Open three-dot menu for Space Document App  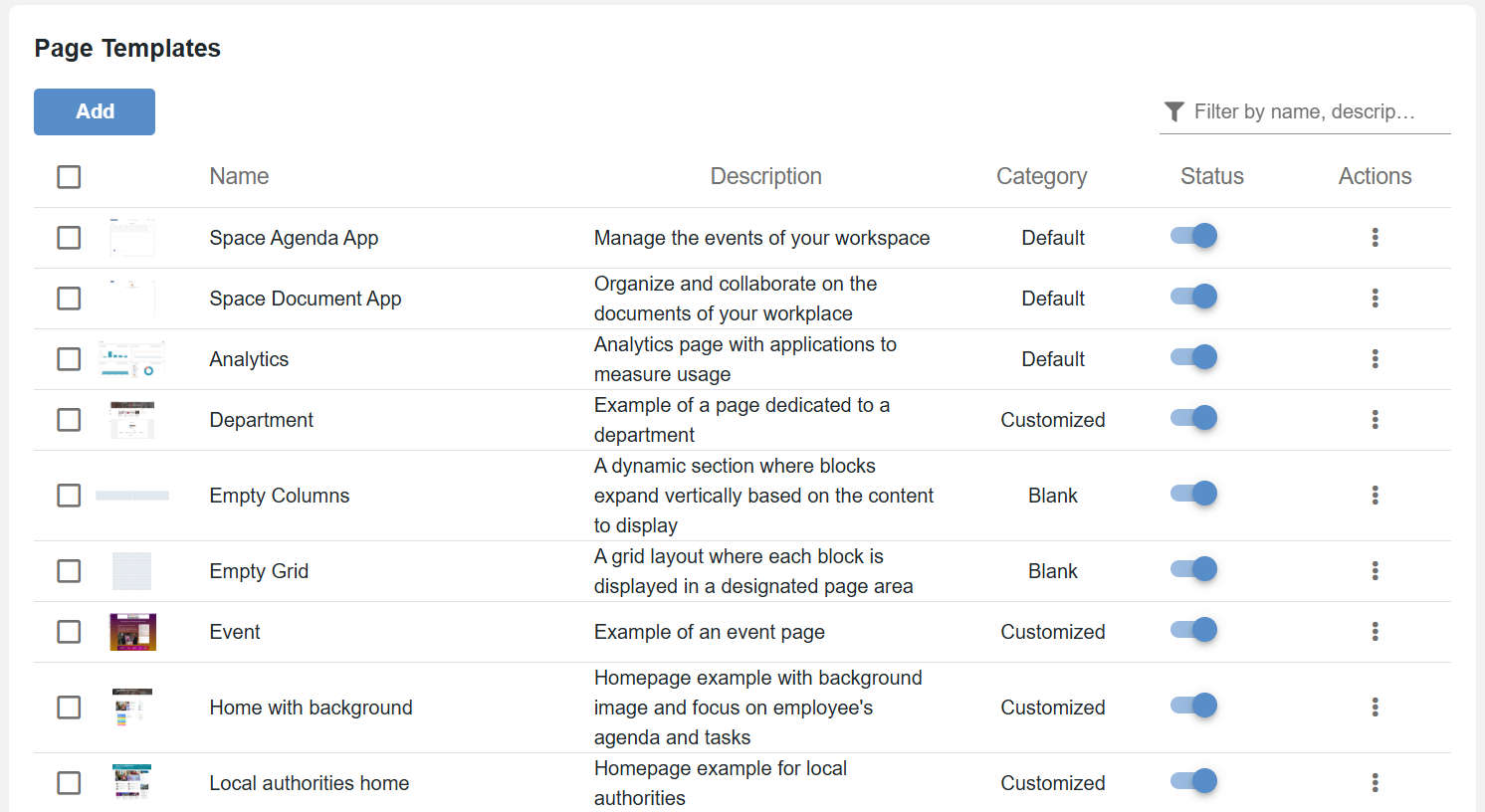1375,298
